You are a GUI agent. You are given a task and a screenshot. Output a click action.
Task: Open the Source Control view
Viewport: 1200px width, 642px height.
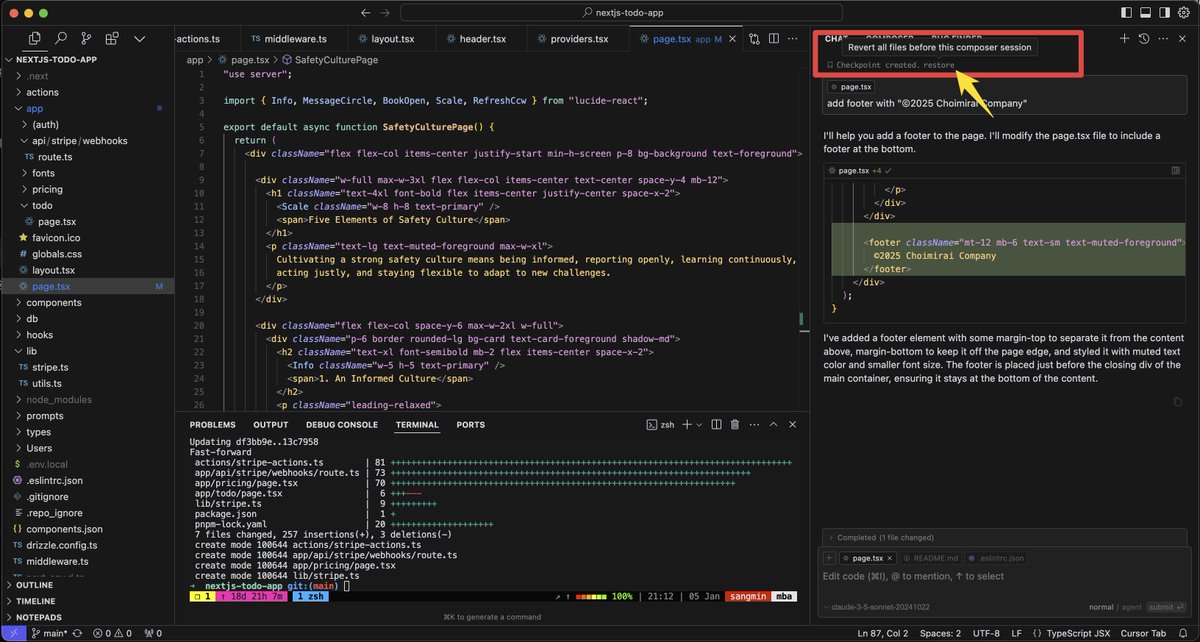87,38
